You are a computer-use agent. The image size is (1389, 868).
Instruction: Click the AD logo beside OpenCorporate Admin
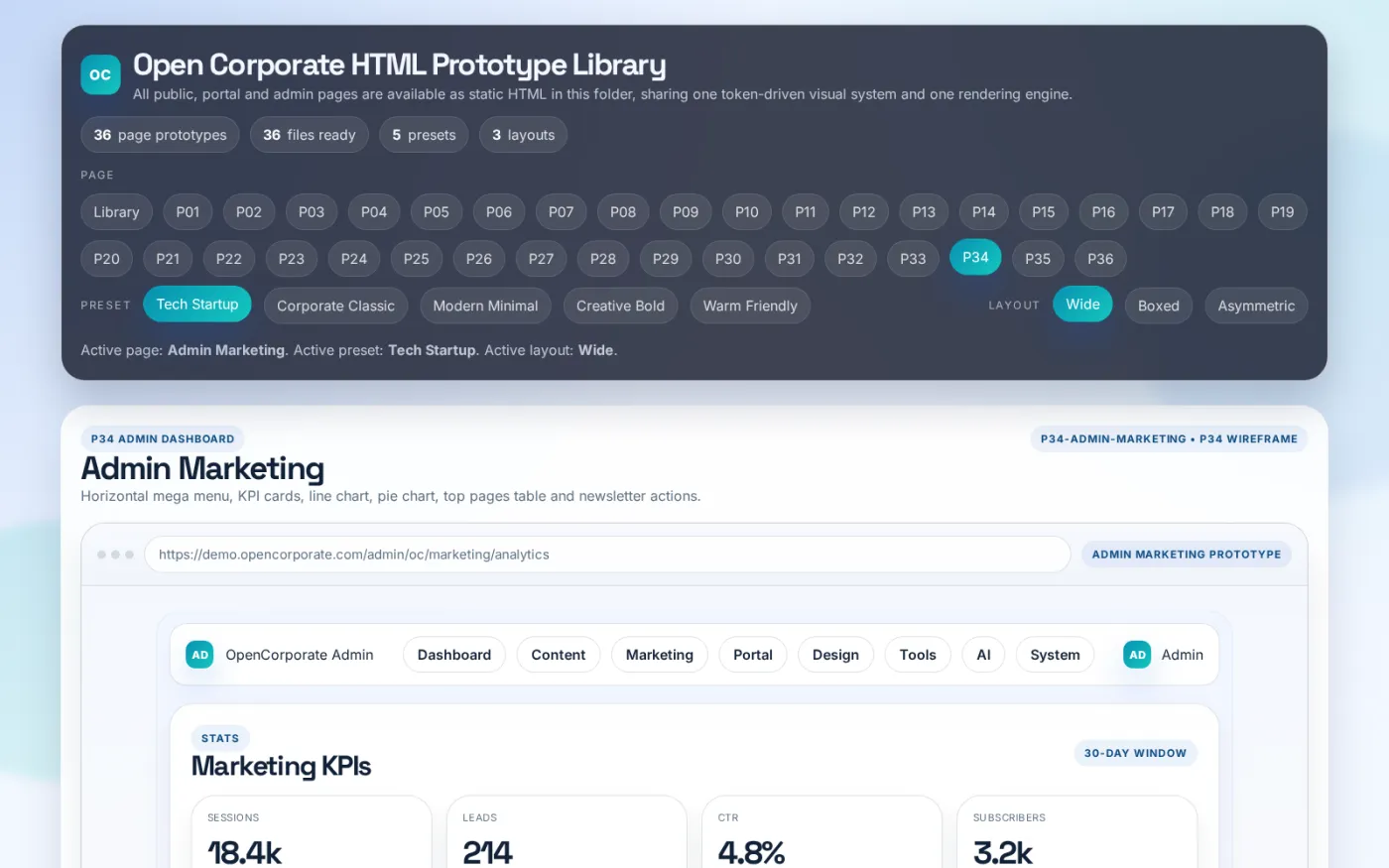tap(199, 655)
